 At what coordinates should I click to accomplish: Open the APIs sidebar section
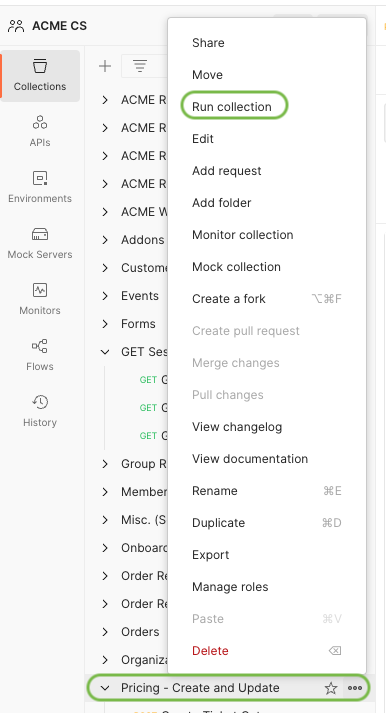(x=40, y=131)
